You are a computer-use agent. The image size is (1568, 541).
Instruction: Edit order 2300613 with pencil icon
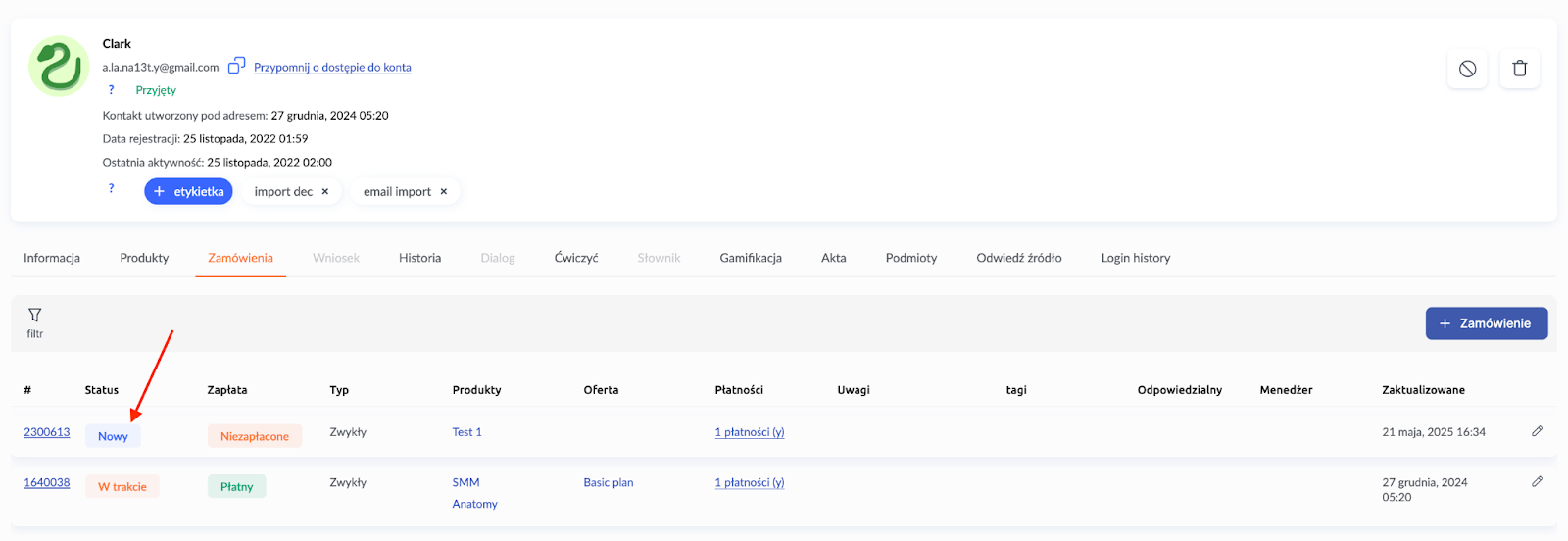point(1537,431)
